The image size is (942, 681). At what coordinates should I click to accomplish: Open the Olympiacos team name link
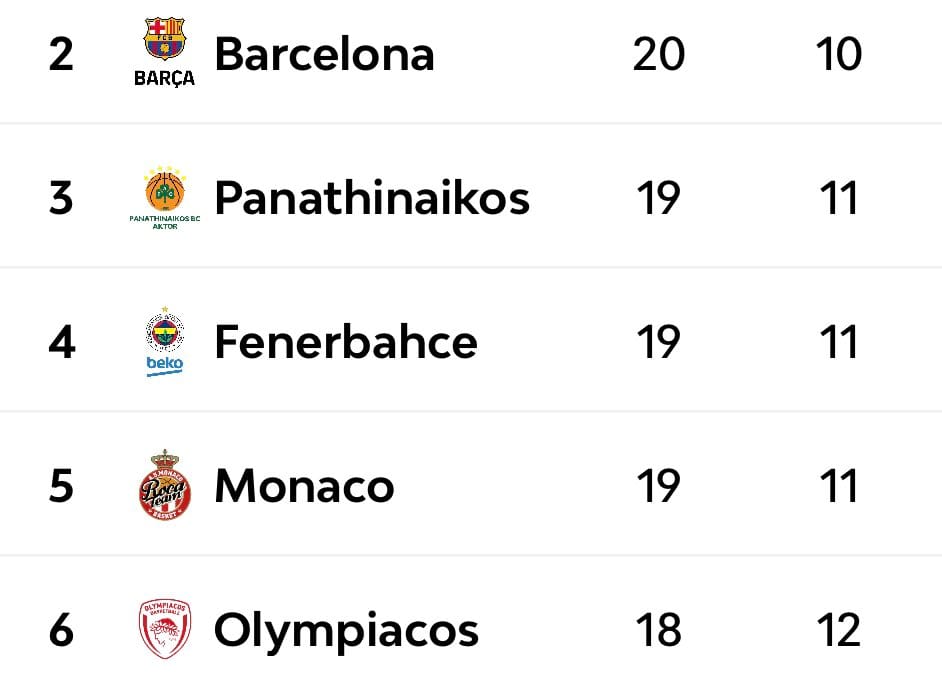[346, 632]
